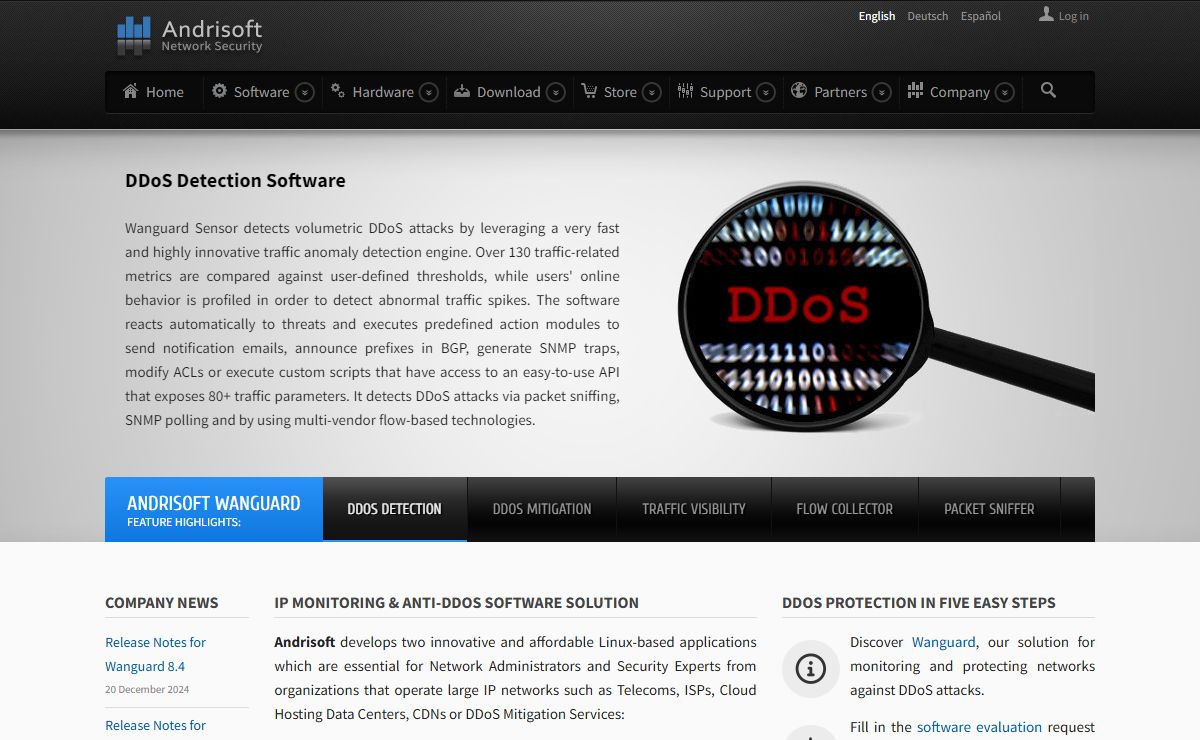Click the Support sliders icon

tap(685, 90)
